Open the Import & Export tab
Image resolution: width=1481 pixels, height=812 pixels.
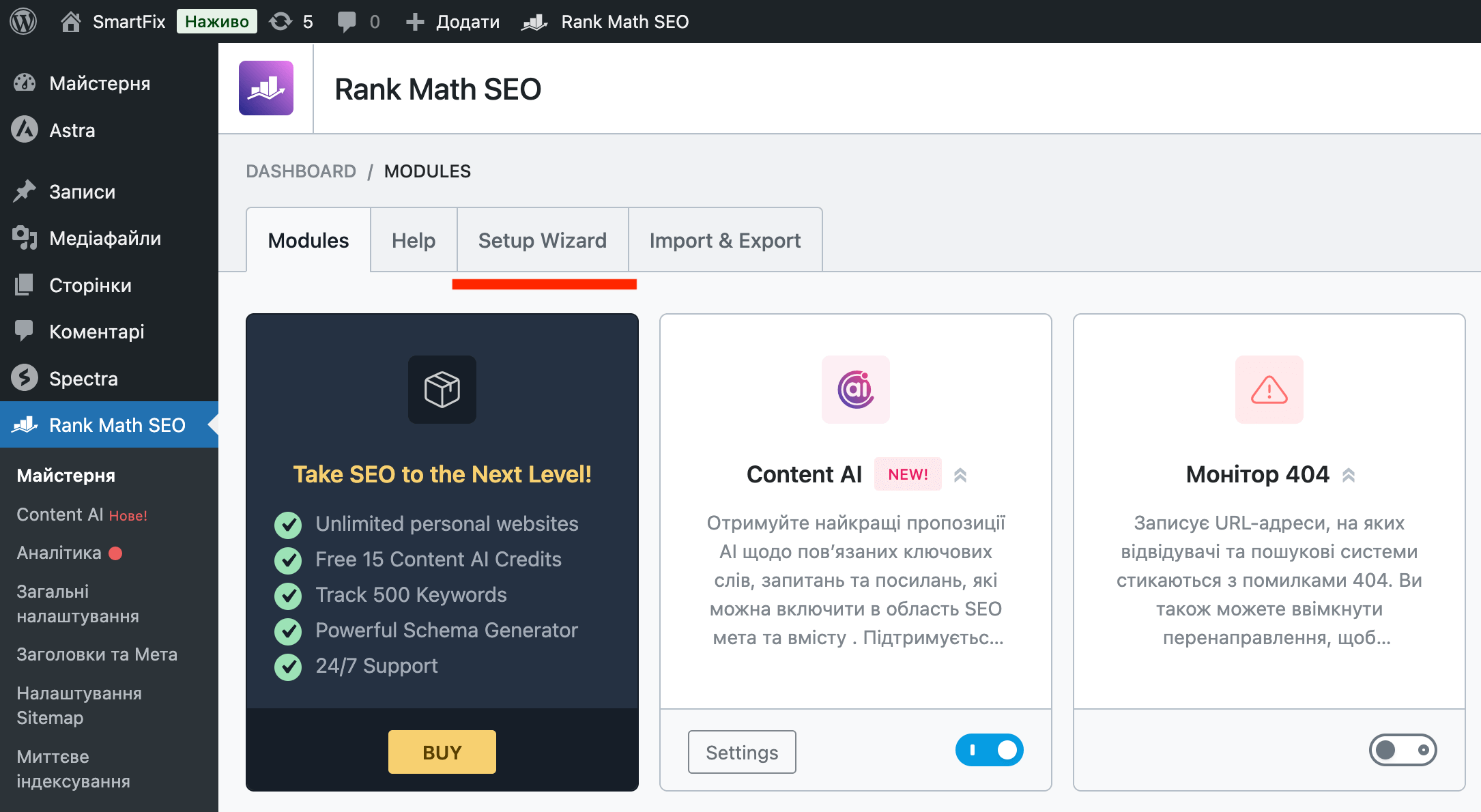coord(725,240)
